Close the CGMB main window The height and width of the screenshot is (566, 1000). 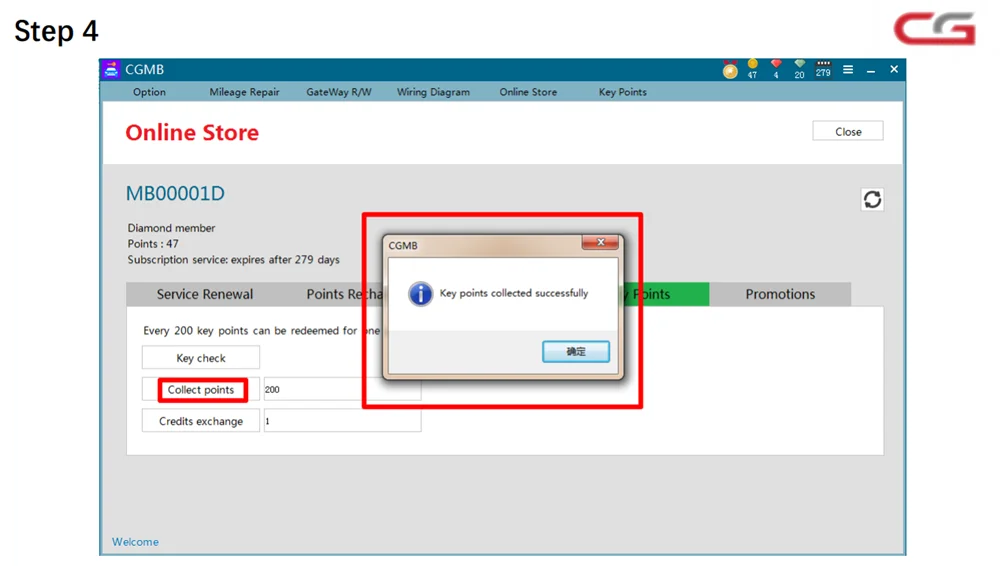(x=894, y=69)
